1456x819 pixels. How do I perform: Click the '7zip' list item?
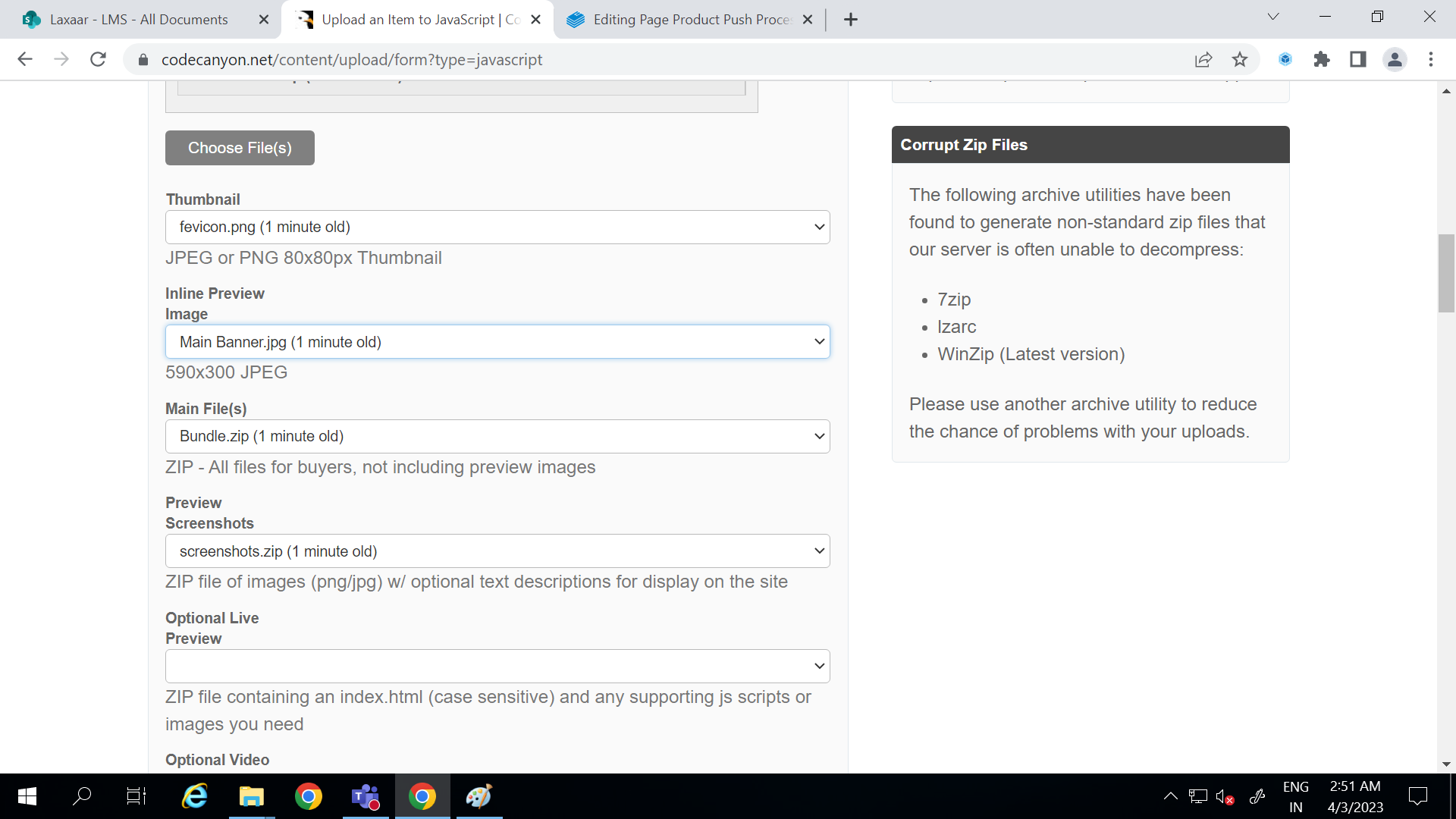click(x=954, y=300)
